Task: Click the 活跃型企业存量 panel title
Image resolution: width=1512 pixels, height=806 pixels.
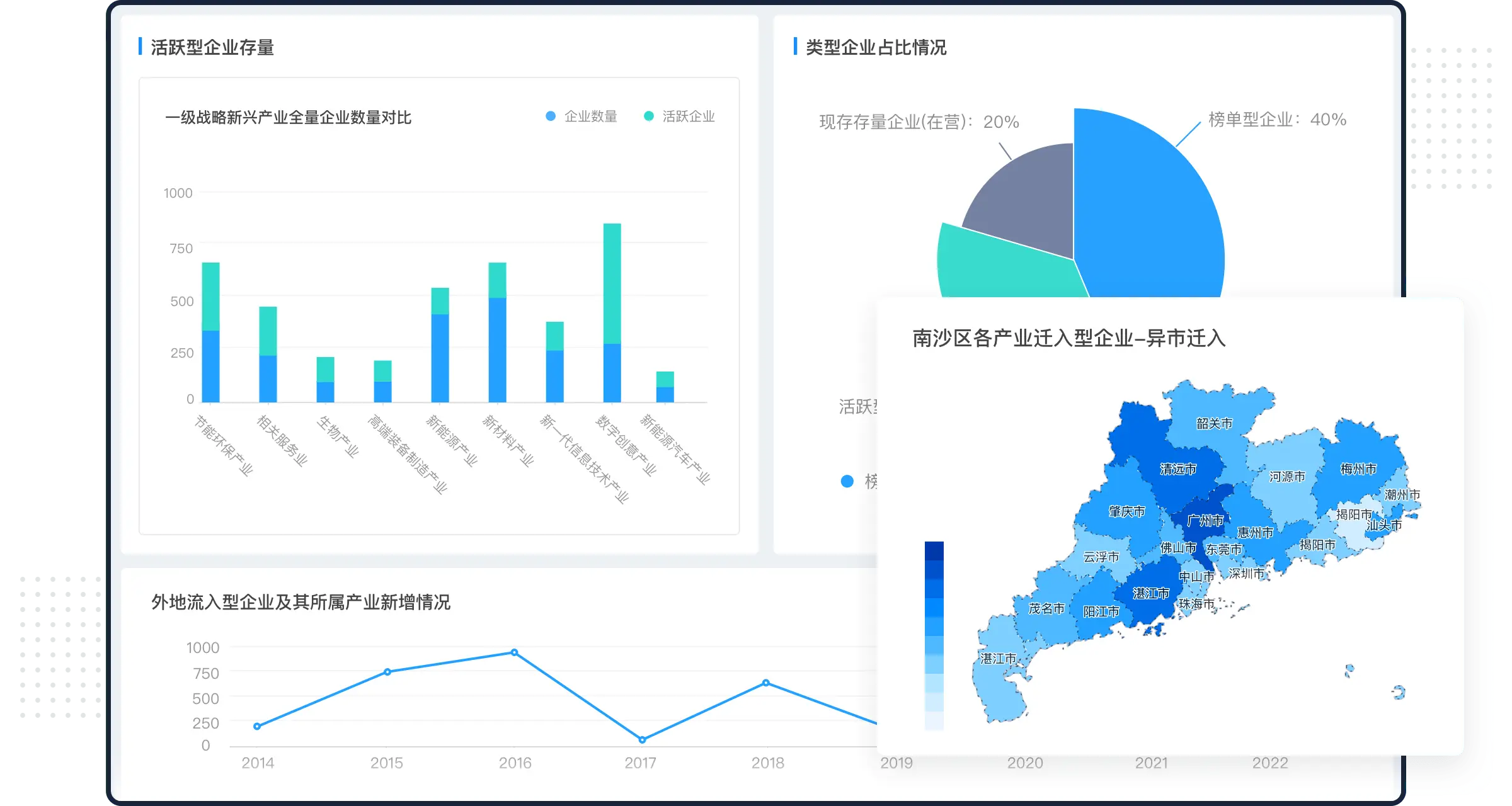Action: [x=212, y=48]
